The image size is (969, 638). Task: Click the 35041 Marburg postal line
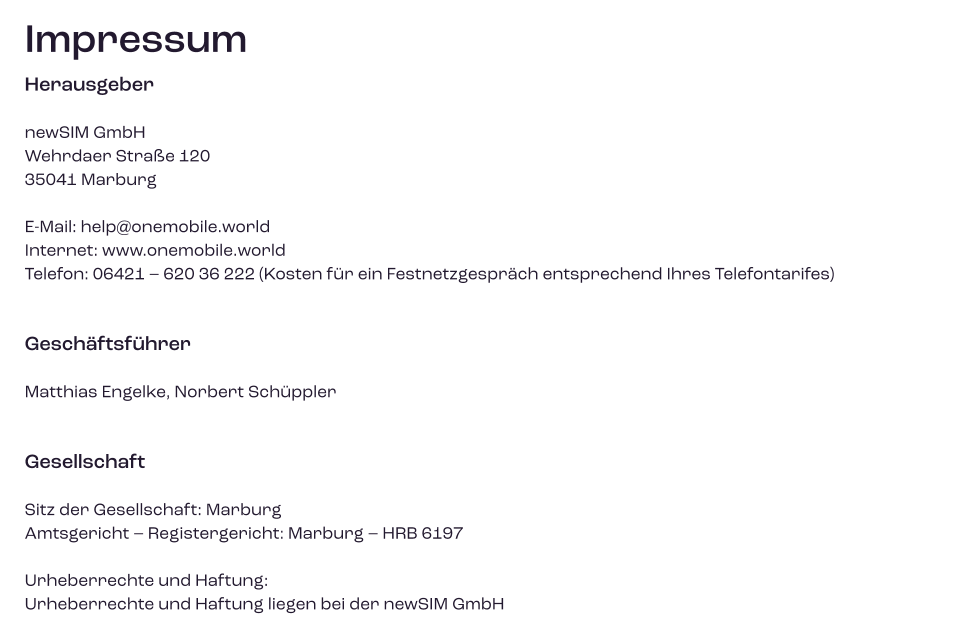[90, 180]
